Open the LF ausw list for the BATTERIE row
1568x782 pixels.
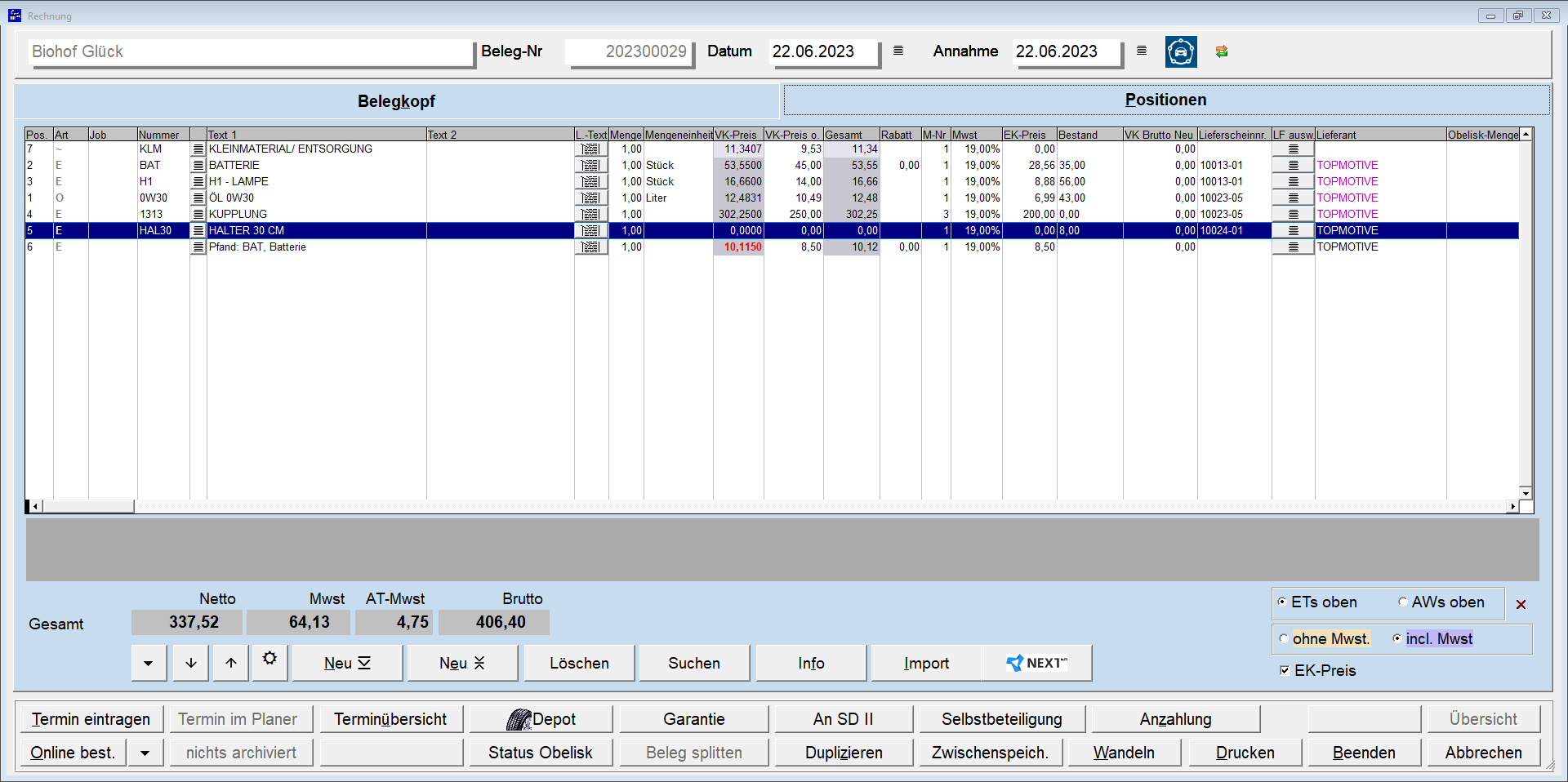coord(1292,165)
